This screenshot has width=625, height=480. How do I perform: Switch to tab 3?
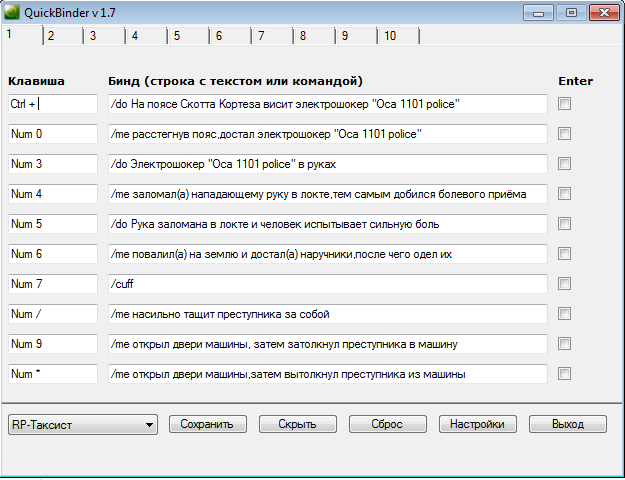click(x=105, y=36)
